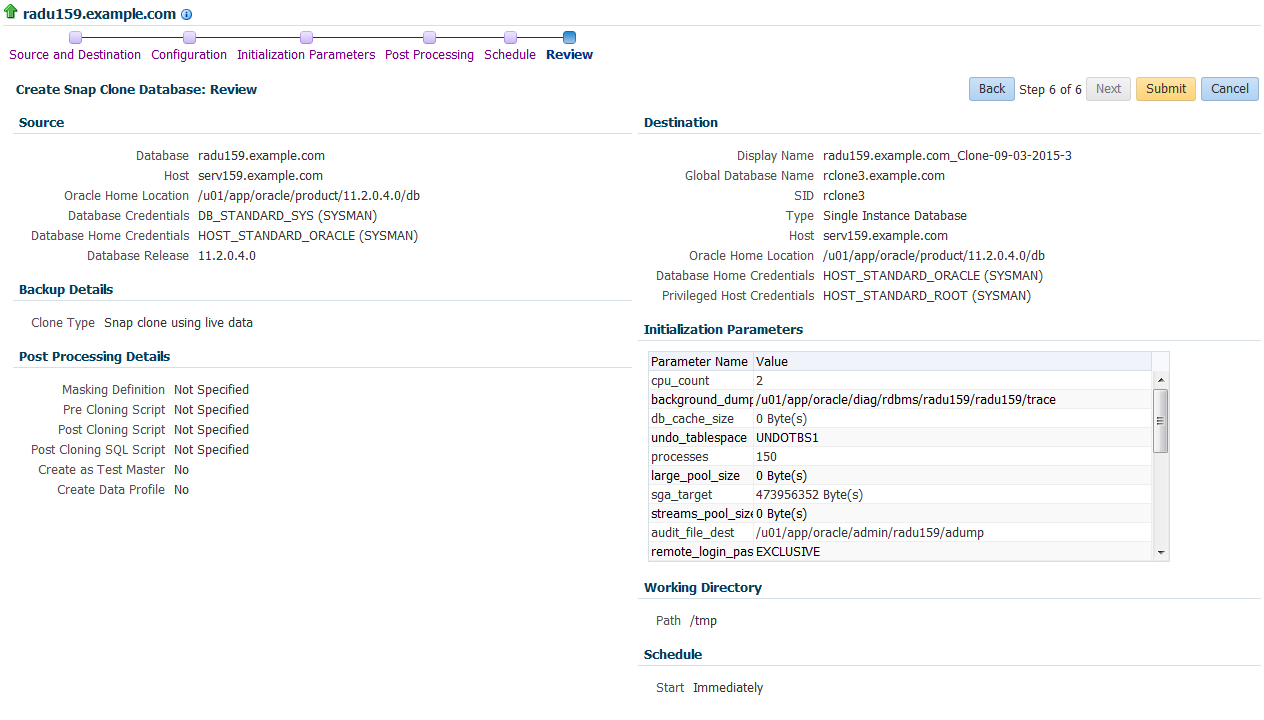This screenshot has width=1264, height=720.
Task: Navigate to the Schedule step
Action: tap(510, 55)
